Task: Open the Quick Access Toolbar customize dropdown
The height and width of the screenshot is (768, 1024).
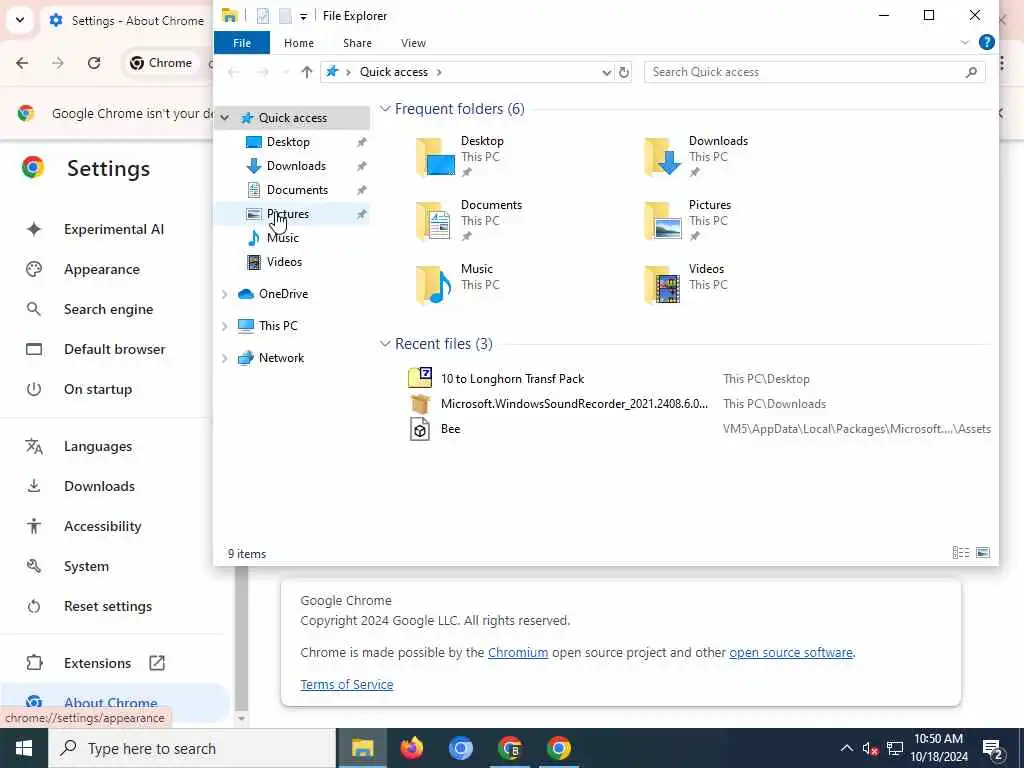Action: [x=303, y=16]
